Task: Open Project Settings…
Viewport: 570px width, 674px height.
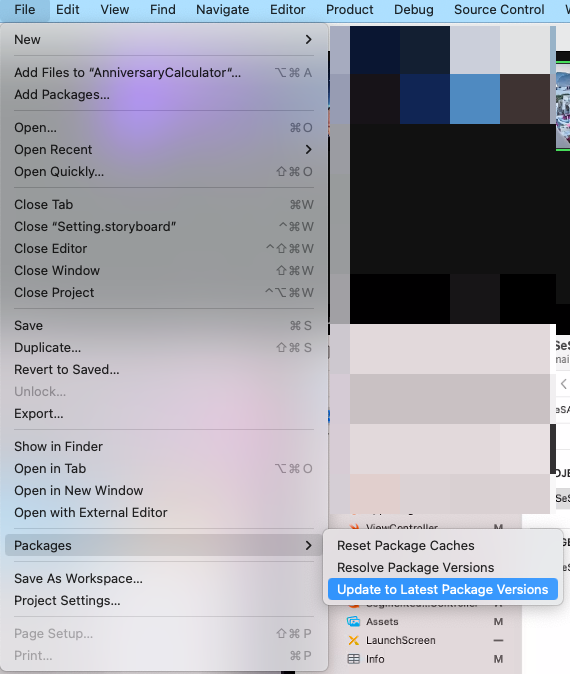Action: (x=164, y=600)
